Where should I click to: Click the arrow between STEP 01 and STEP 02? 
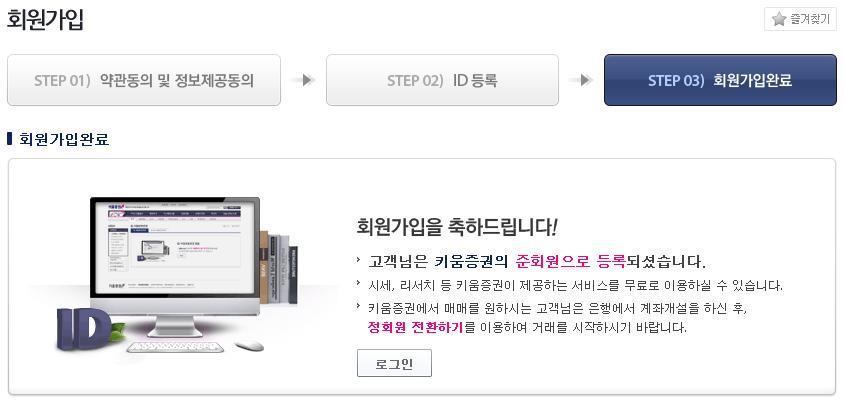pyautogui.click(x=304, y=80)
